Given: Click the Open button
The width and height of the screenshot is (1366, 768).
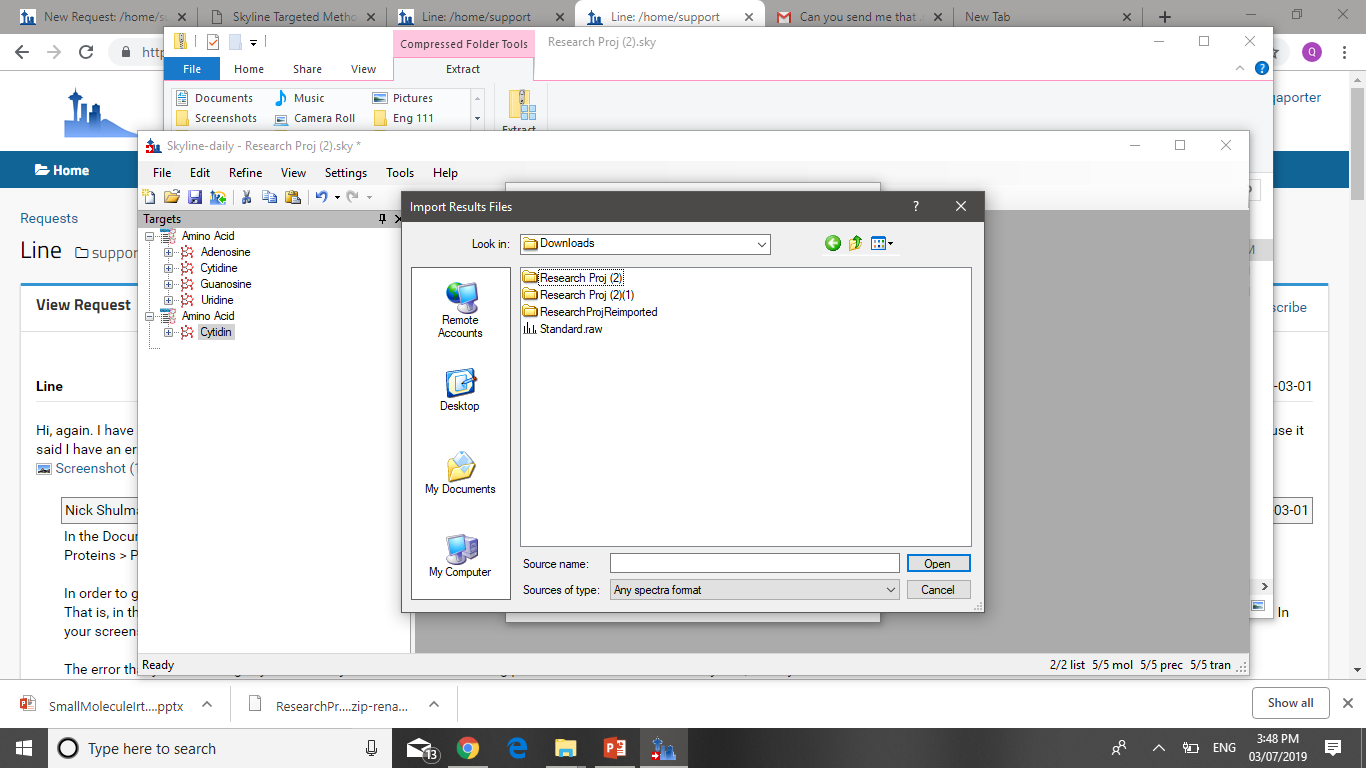Looking at the screenshot, I should [937, 564].
